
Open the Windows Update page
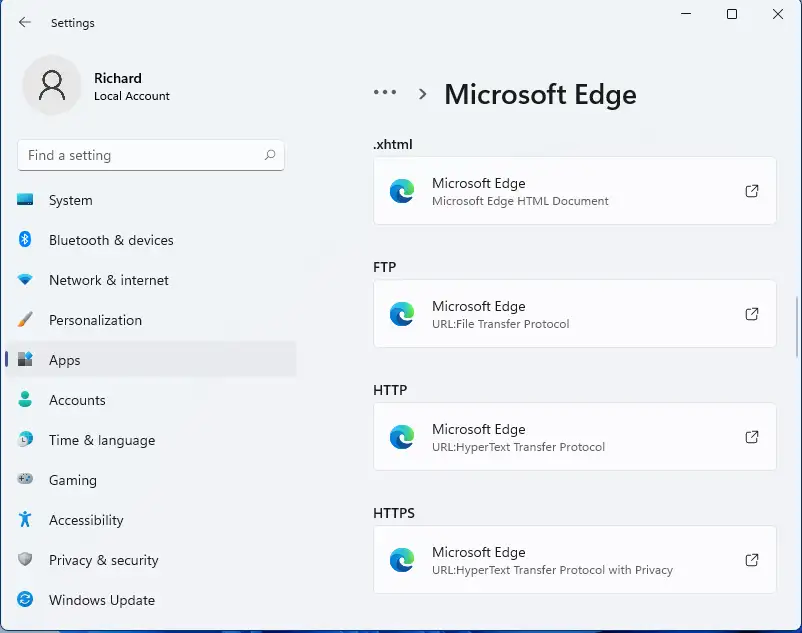[x=151, y=600]
